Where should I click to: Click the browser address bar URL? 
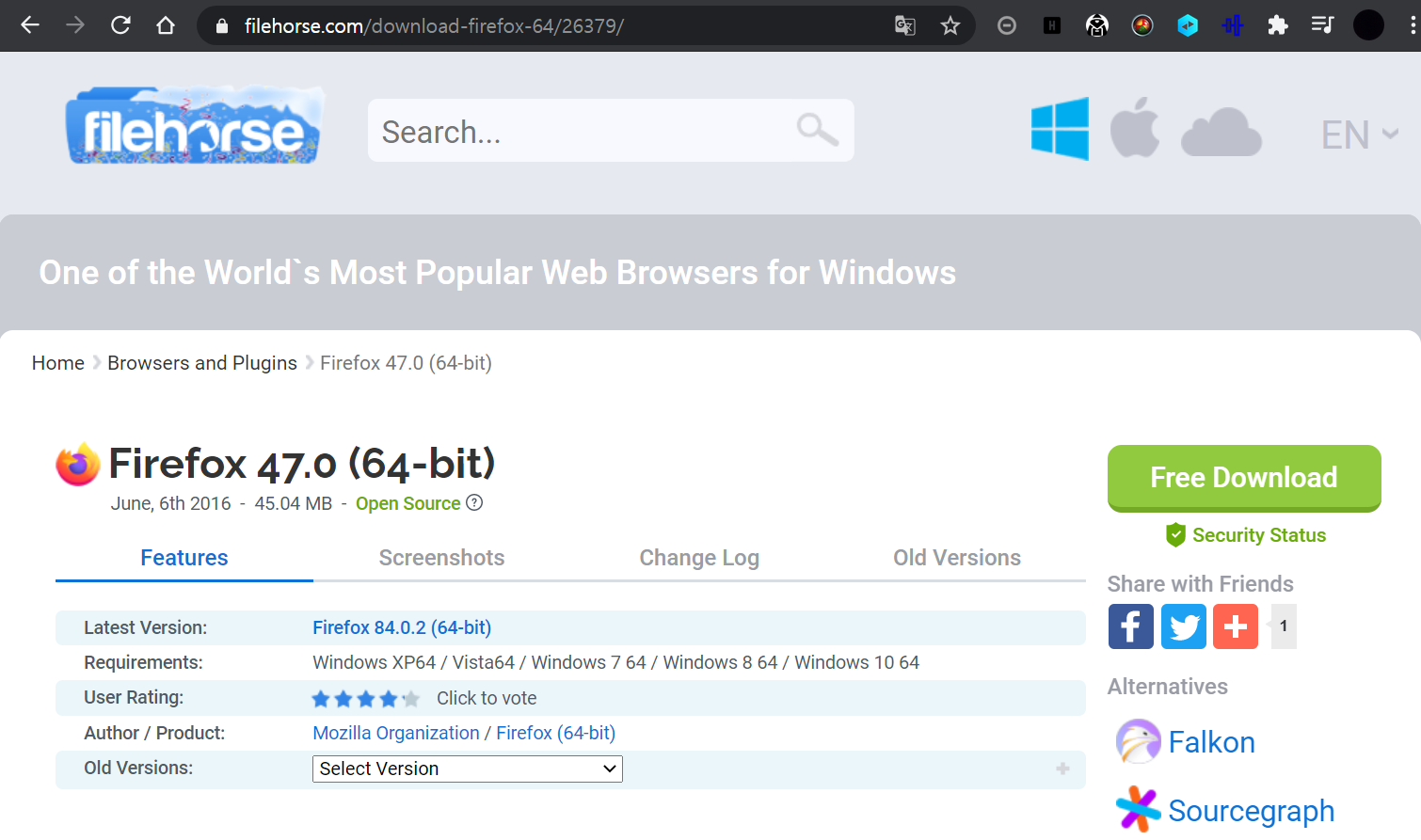coord(434,26)
